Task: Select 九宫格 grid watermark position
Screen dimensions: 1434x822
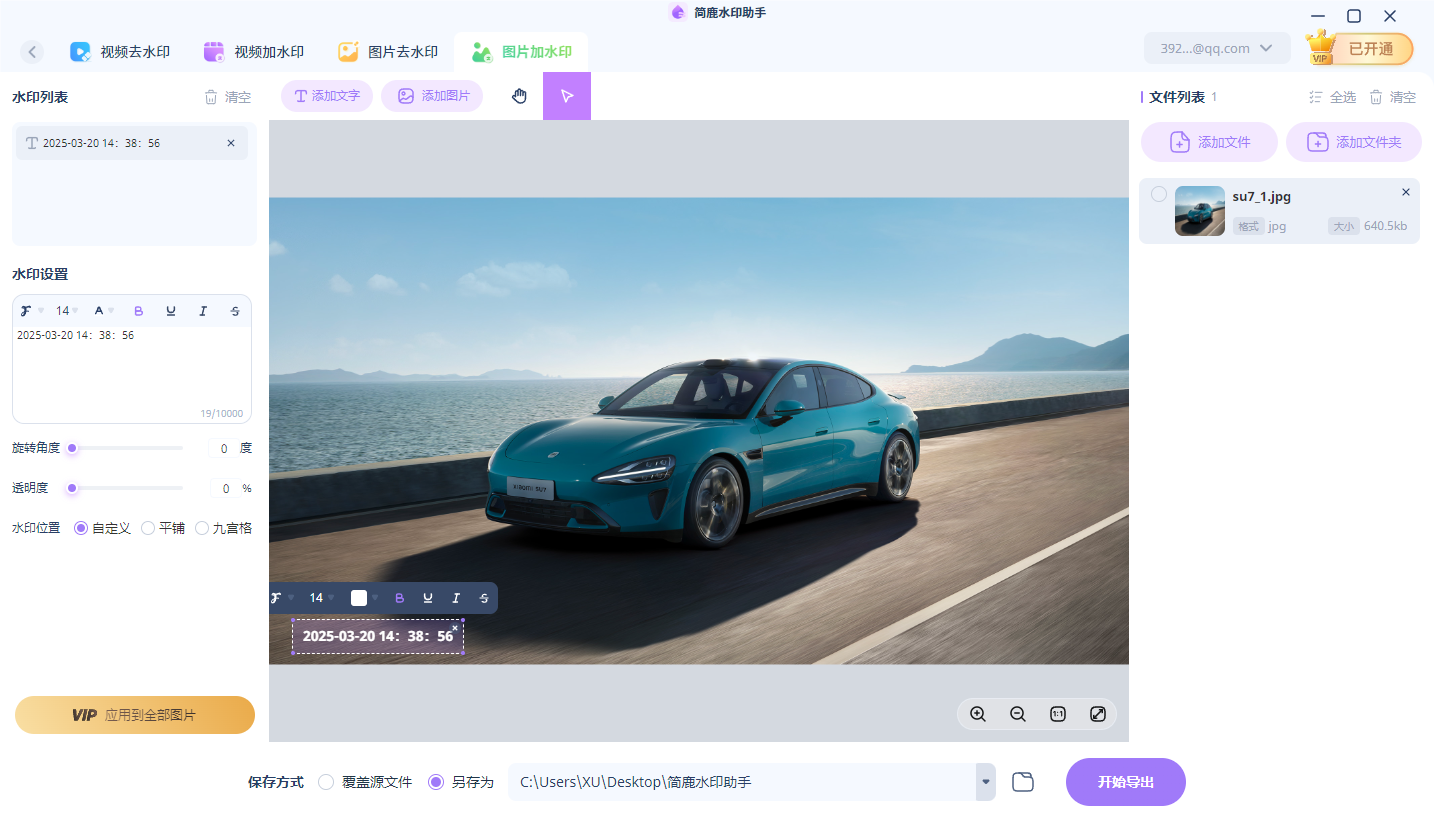Action: pyautogui.click(x=224, y=528)
